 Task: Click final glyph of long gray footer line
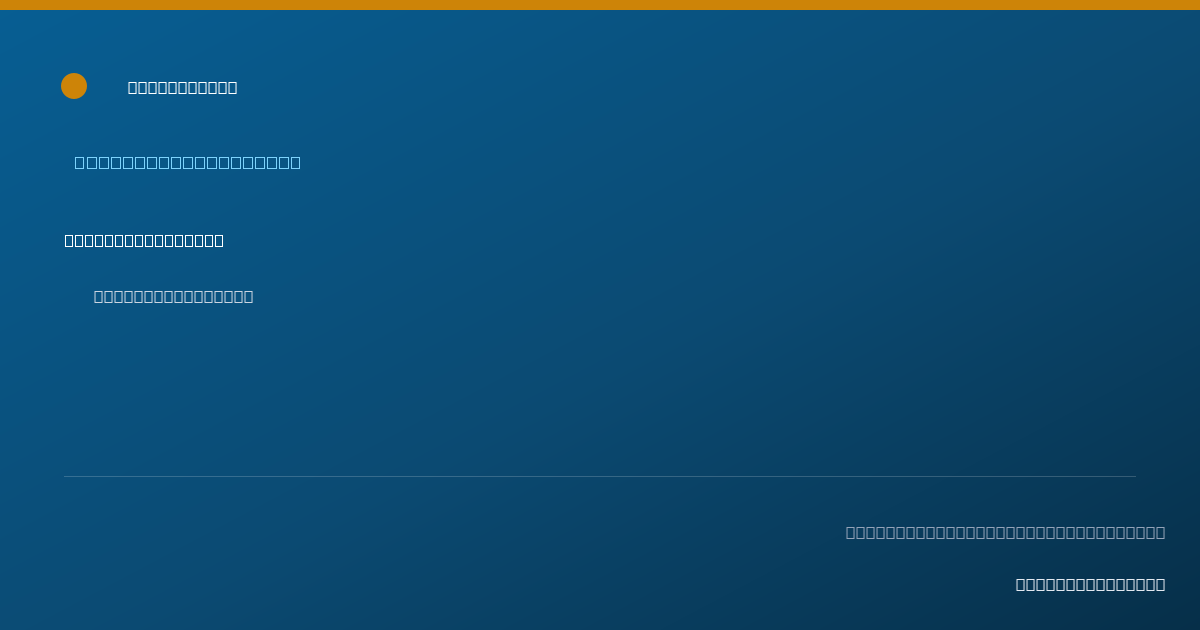click(x=1160, y=532)
